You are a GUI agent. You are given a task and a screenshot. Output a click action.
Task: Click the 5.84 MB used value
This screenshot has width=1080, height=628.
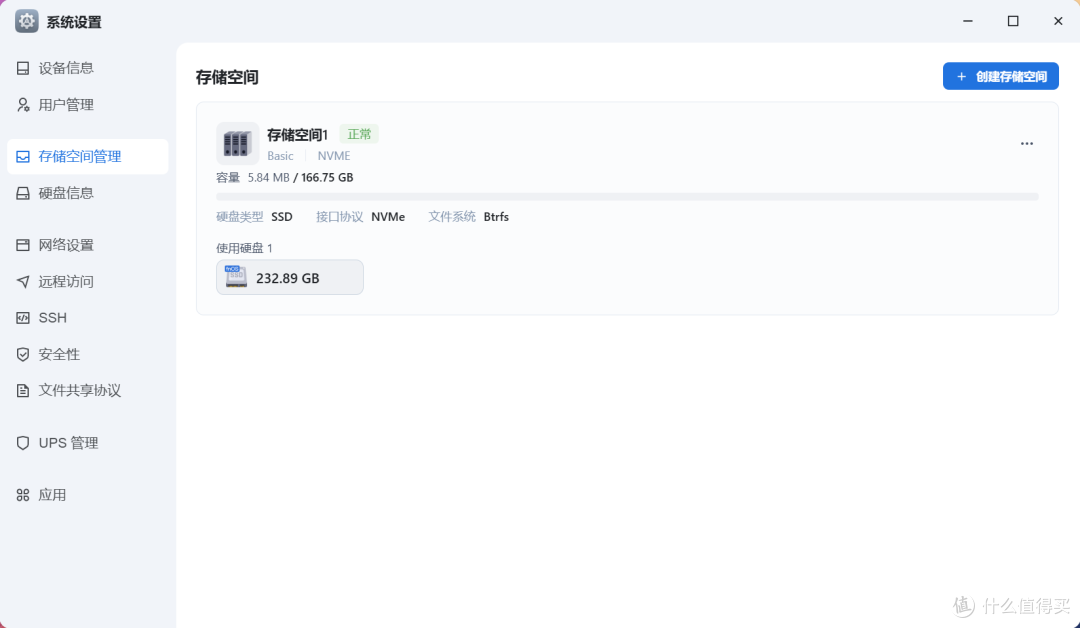tap(269, 178)
